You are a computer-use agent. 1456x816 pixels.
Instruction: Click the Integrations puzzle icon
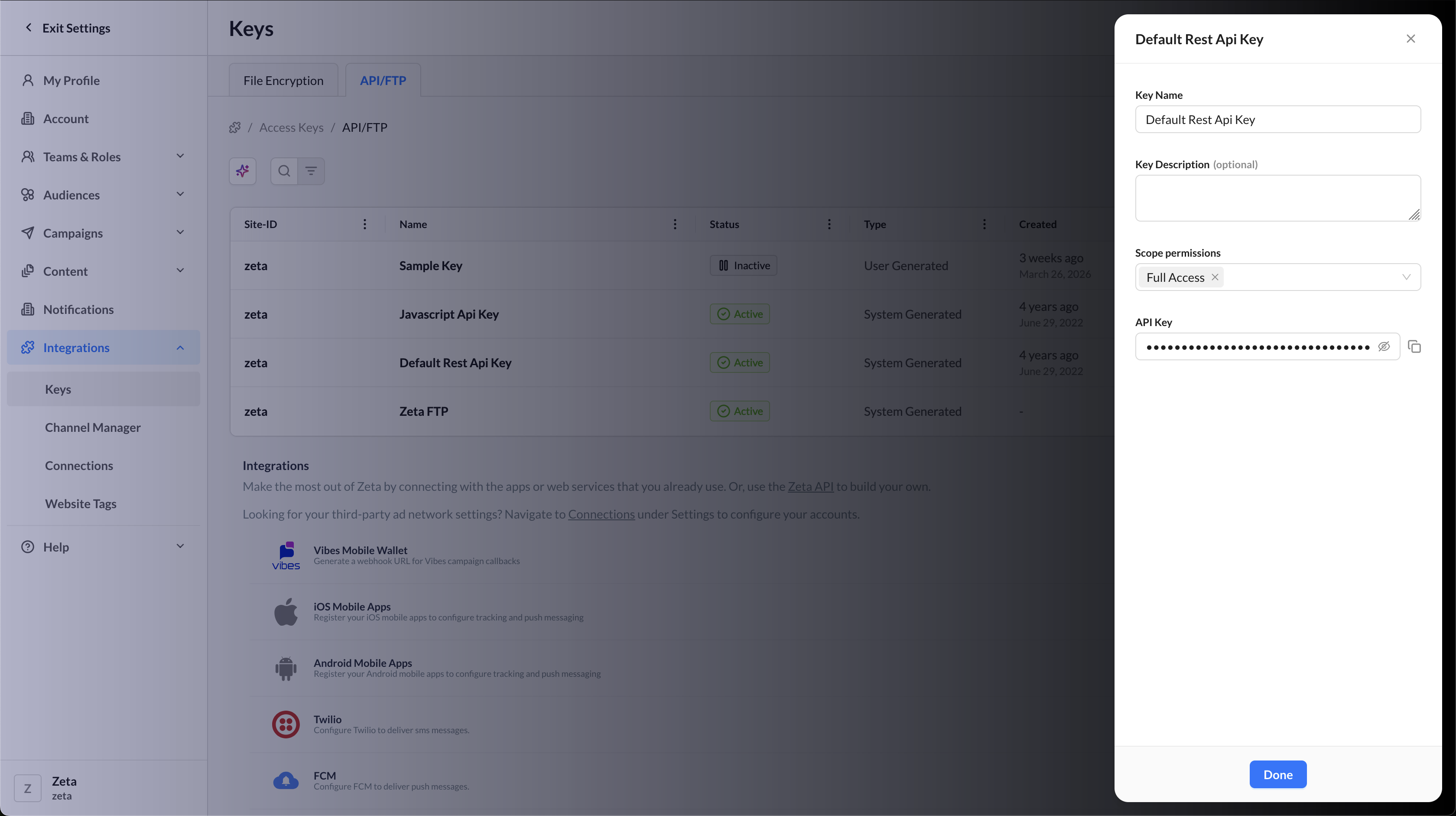click(28, 347)
